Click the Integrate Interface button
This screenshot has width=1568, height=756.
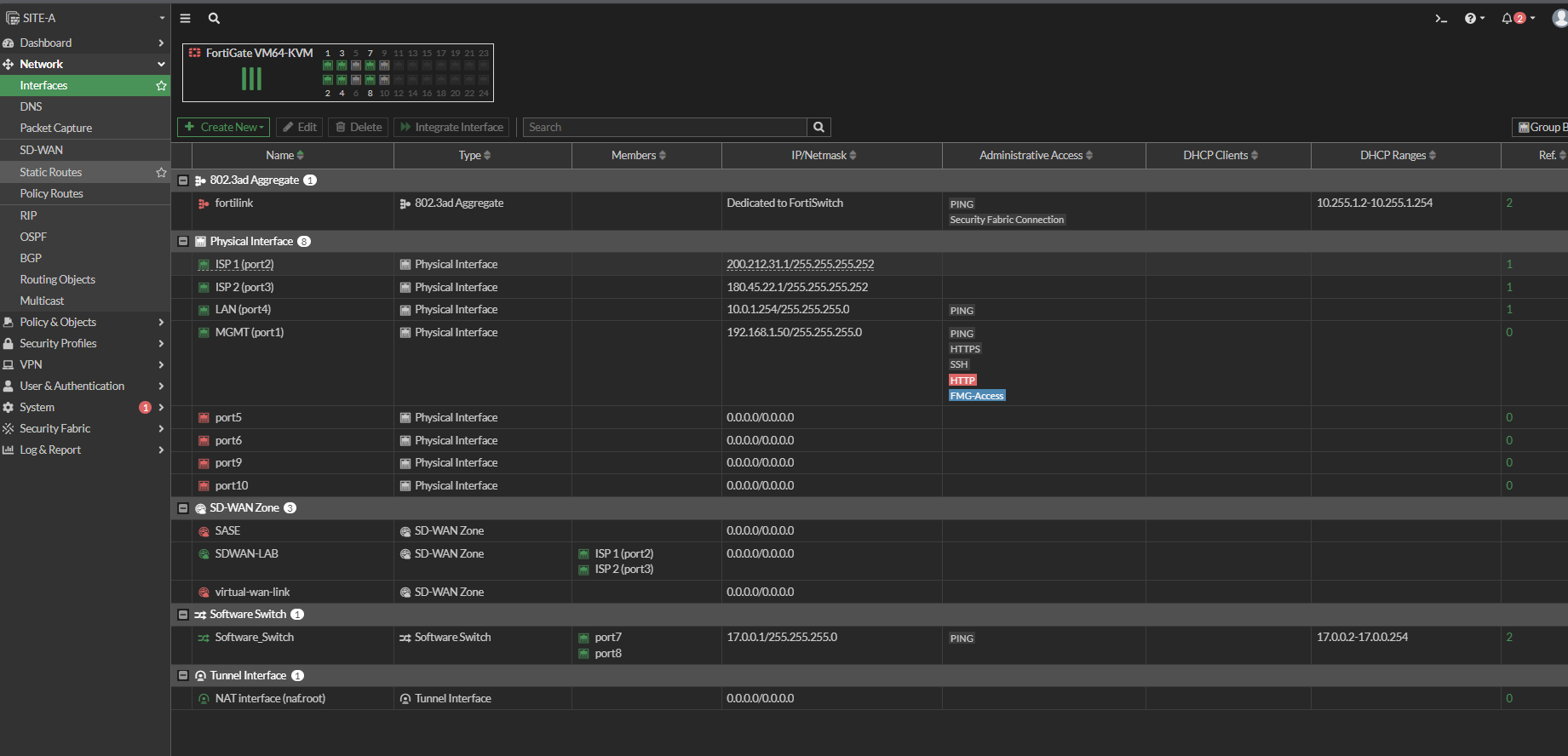pyautogui.click(x=451, y=127)
